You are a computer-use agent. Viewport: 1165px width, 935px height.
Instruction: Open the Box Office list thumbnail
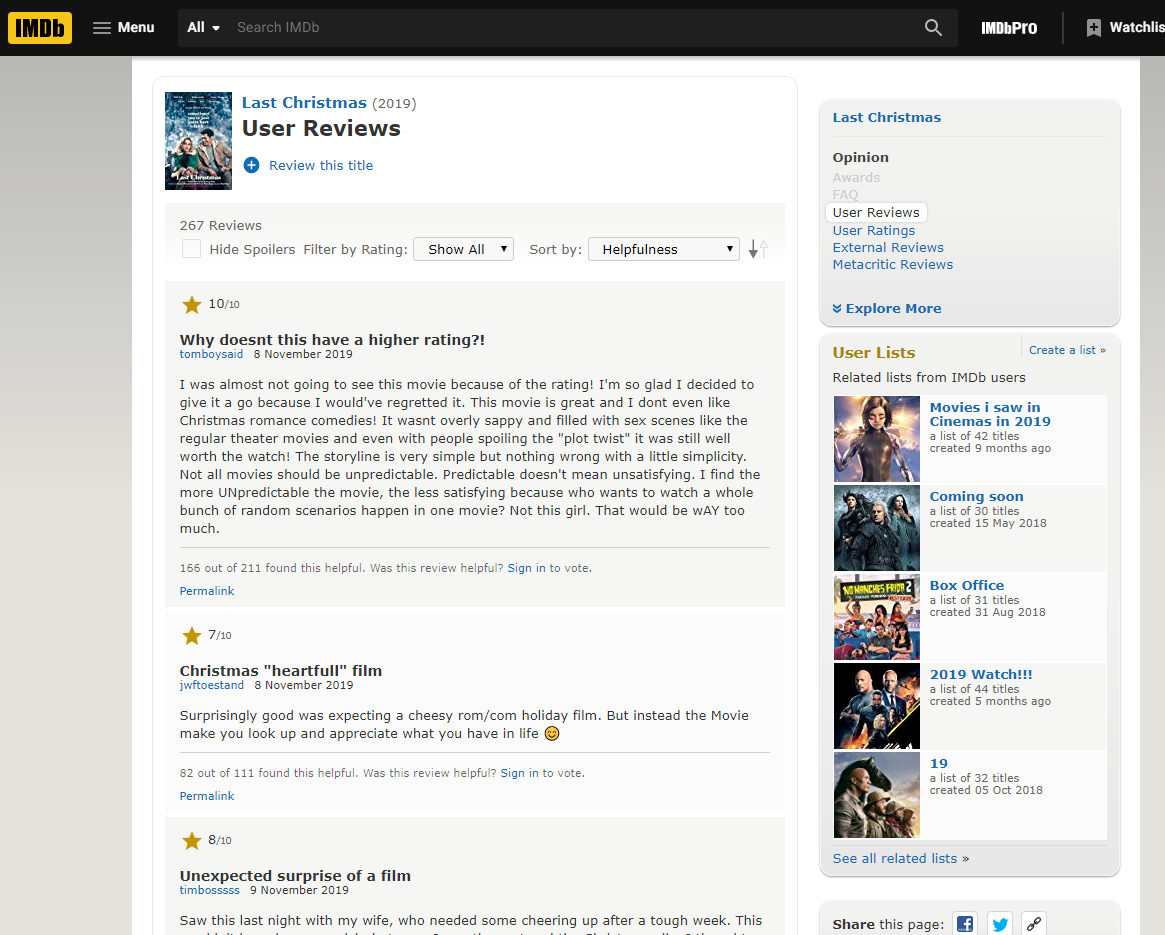point(877,617)
